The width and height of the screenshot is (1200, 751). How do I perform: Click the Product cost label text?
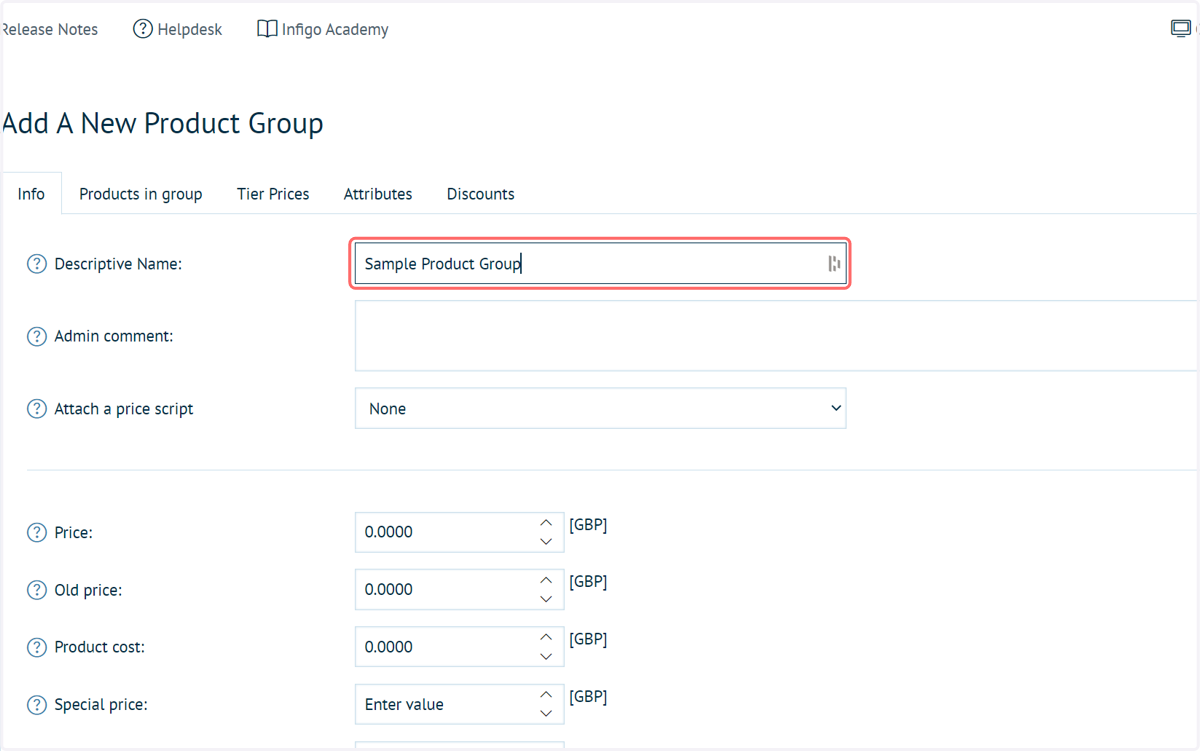coord(100,647)
